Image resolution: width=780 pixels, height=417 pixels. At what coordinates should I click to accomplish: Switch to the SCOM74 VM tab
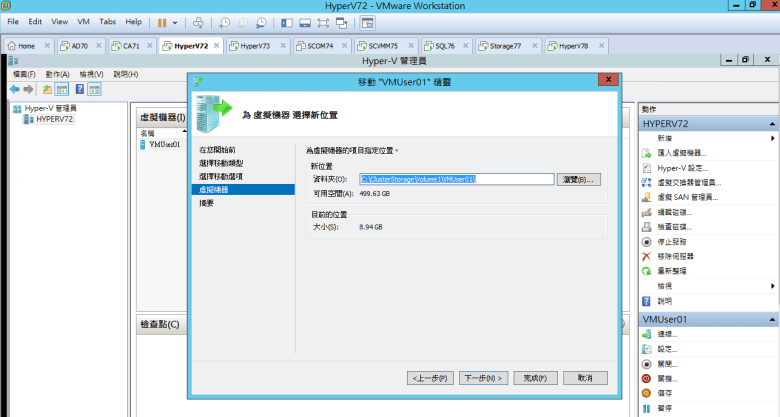[319, 46]
